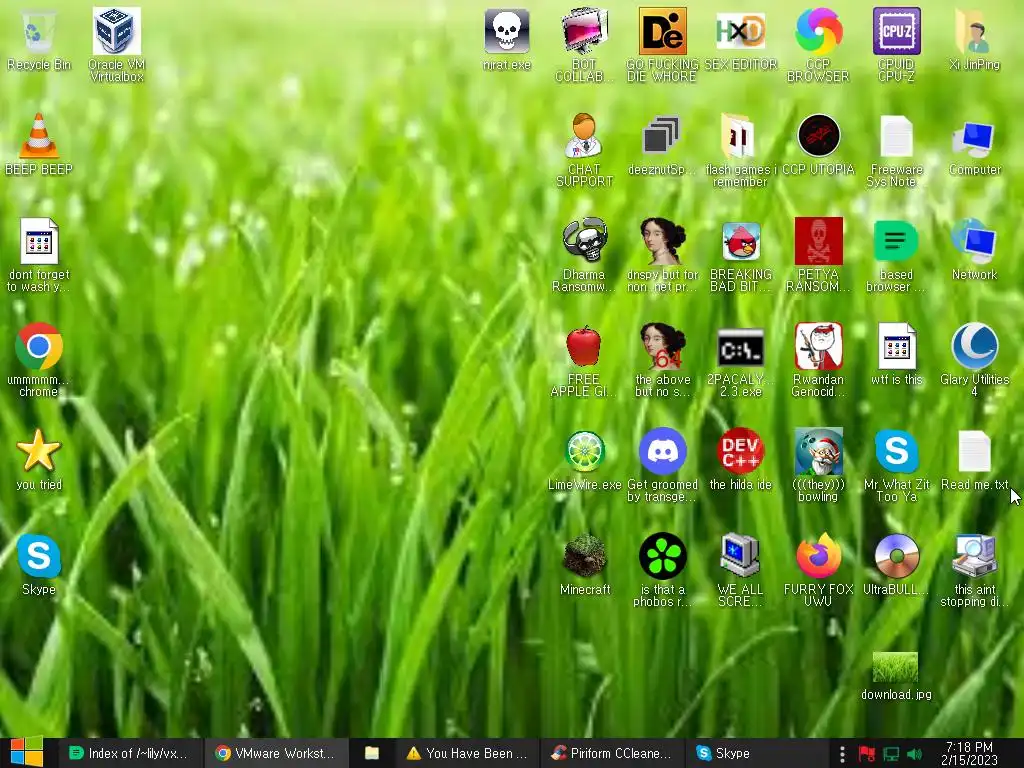
Task: Switch to You Have Been... taskbar window
Action: click(x=467, y=753)
